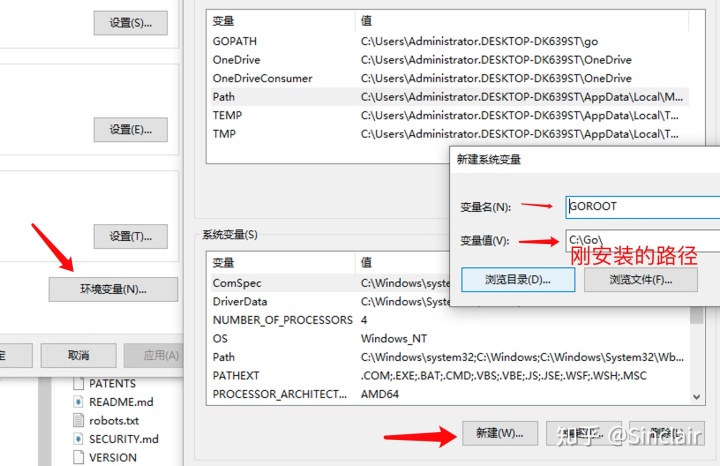
Task: Click the .COM;.EXE;.BAT PATHEXT value
Action: tap(504, 376)
